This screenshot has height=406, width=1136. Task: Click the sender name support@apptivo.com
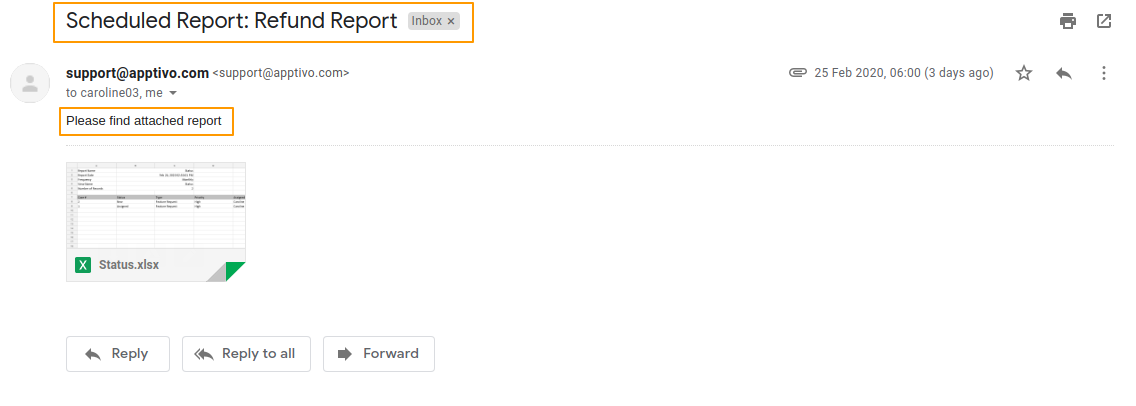pyautogui.click(x=137, y=73)
